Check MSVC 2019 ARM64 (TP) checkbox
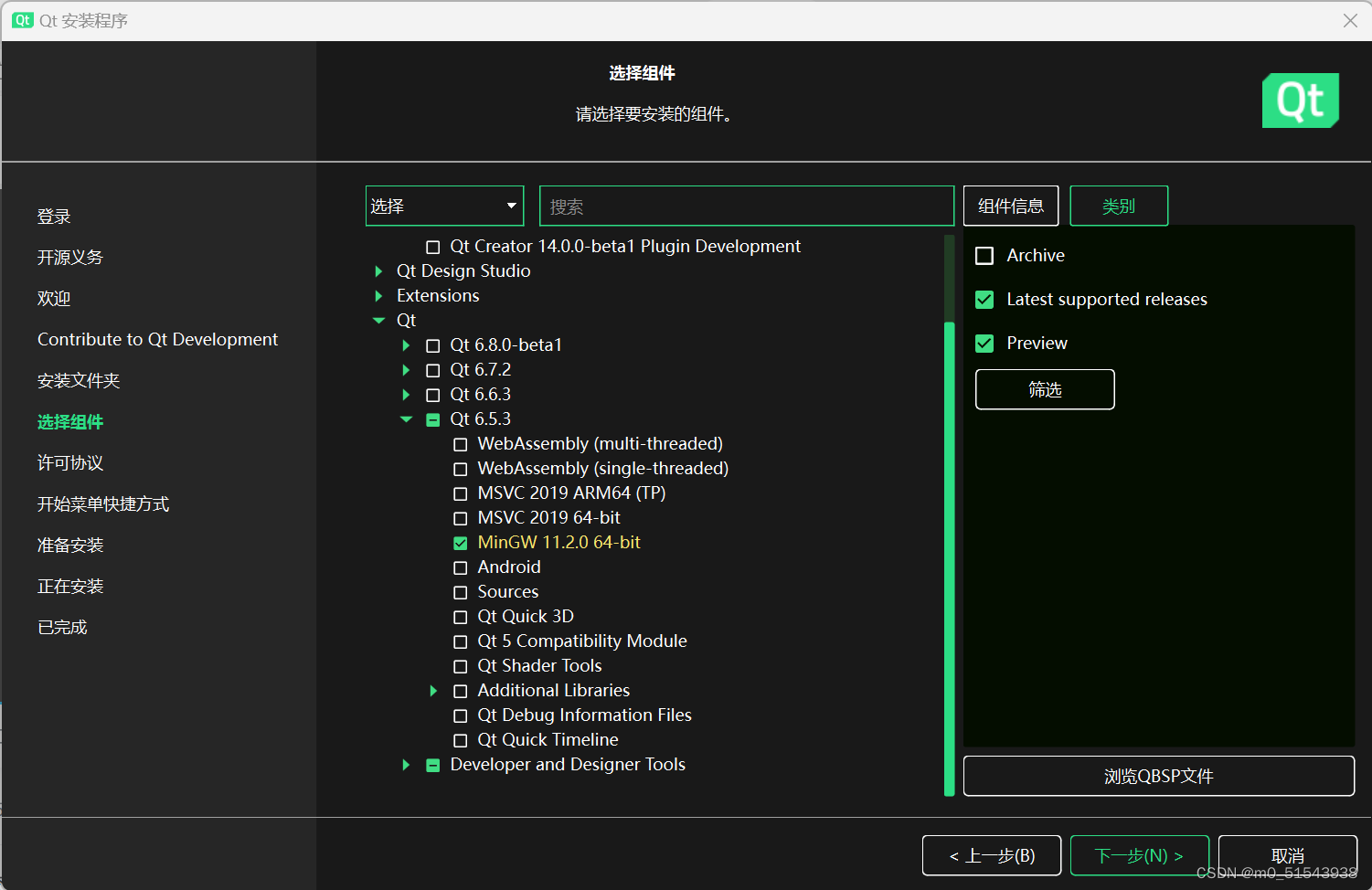This screenshot has height=890, width=1372. [x=461, y=493]
